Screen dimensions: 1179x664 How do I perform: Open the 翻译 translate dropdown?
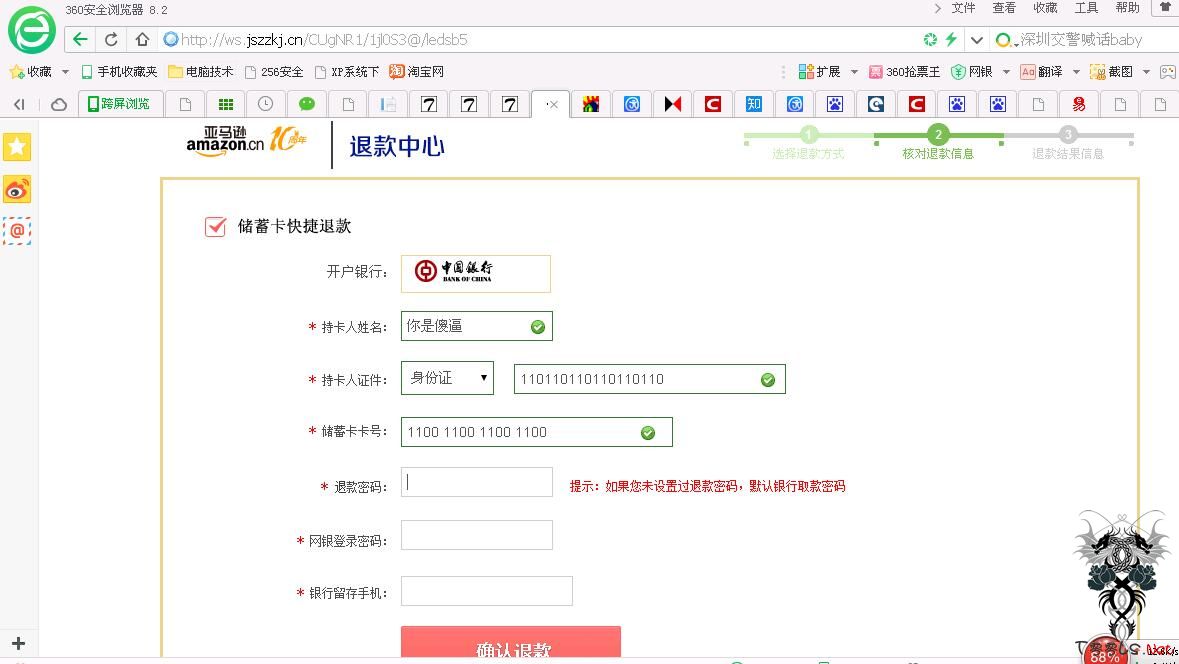[1076, 72]
